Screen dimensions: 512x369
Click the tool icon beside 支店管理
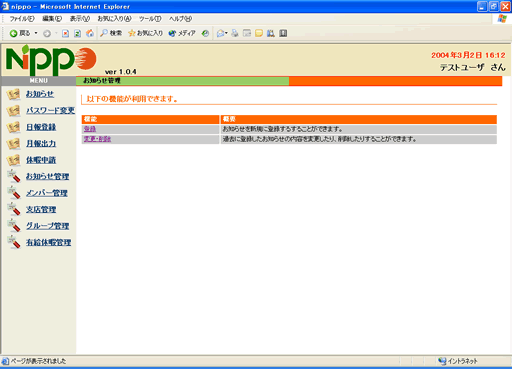pos(14,209)
